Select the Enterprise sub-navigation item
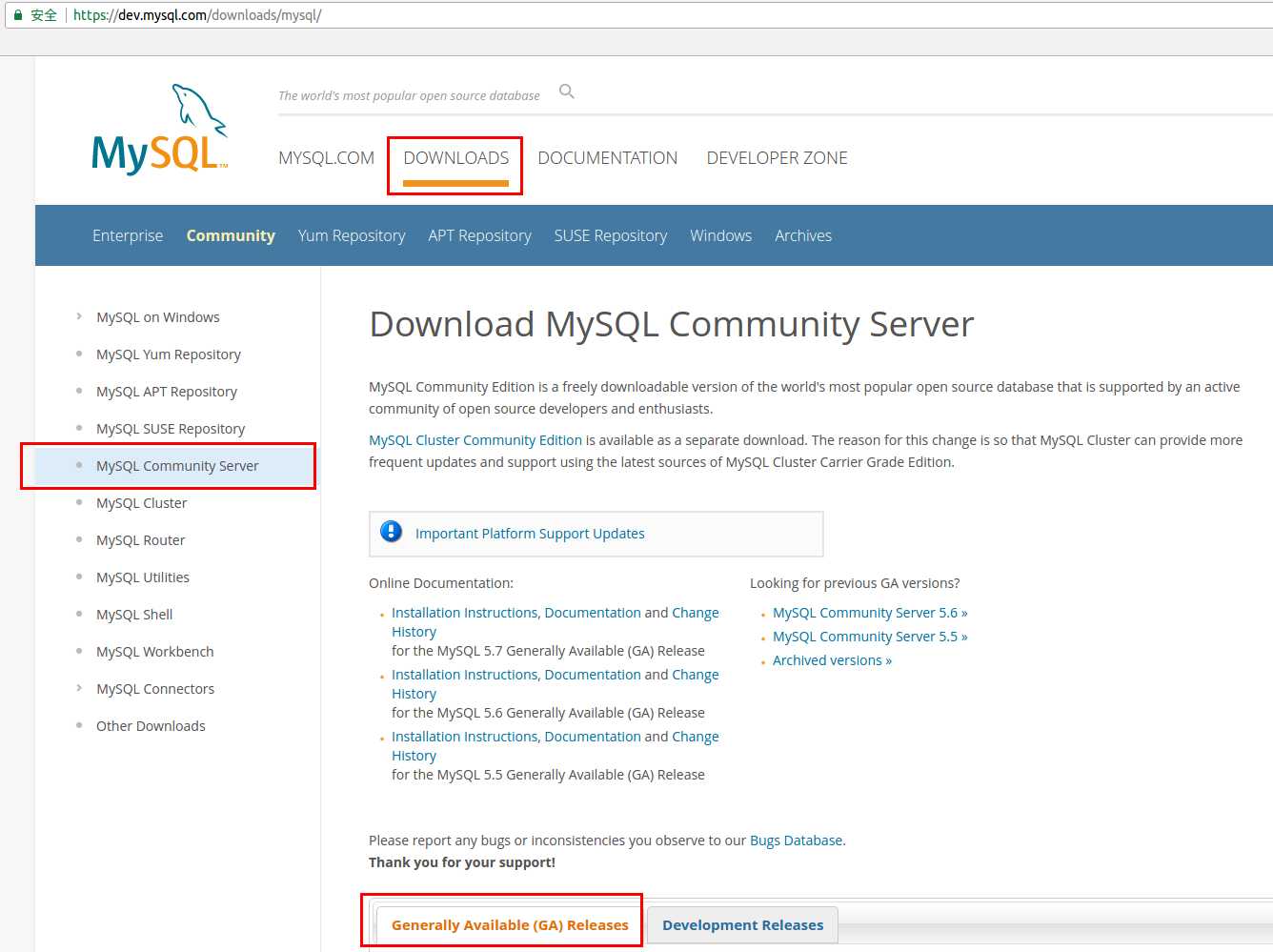The image size is (1273, 952). click(x=128, y=235)
